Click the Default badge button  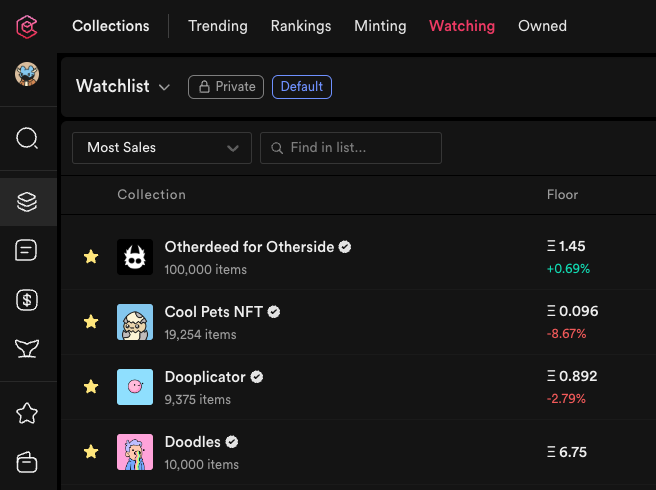pyautogui.click(x=302, y=87)
